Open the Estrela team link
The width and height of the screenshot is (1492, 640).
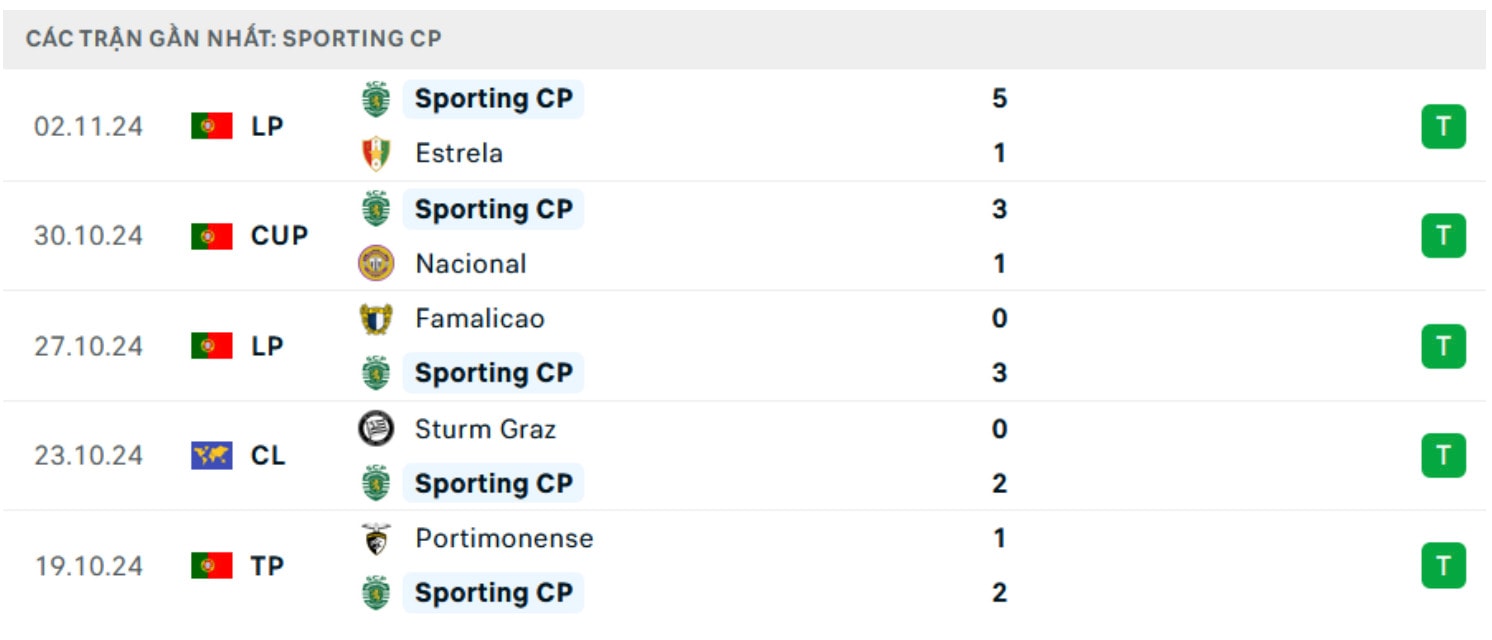click(459, 153)
